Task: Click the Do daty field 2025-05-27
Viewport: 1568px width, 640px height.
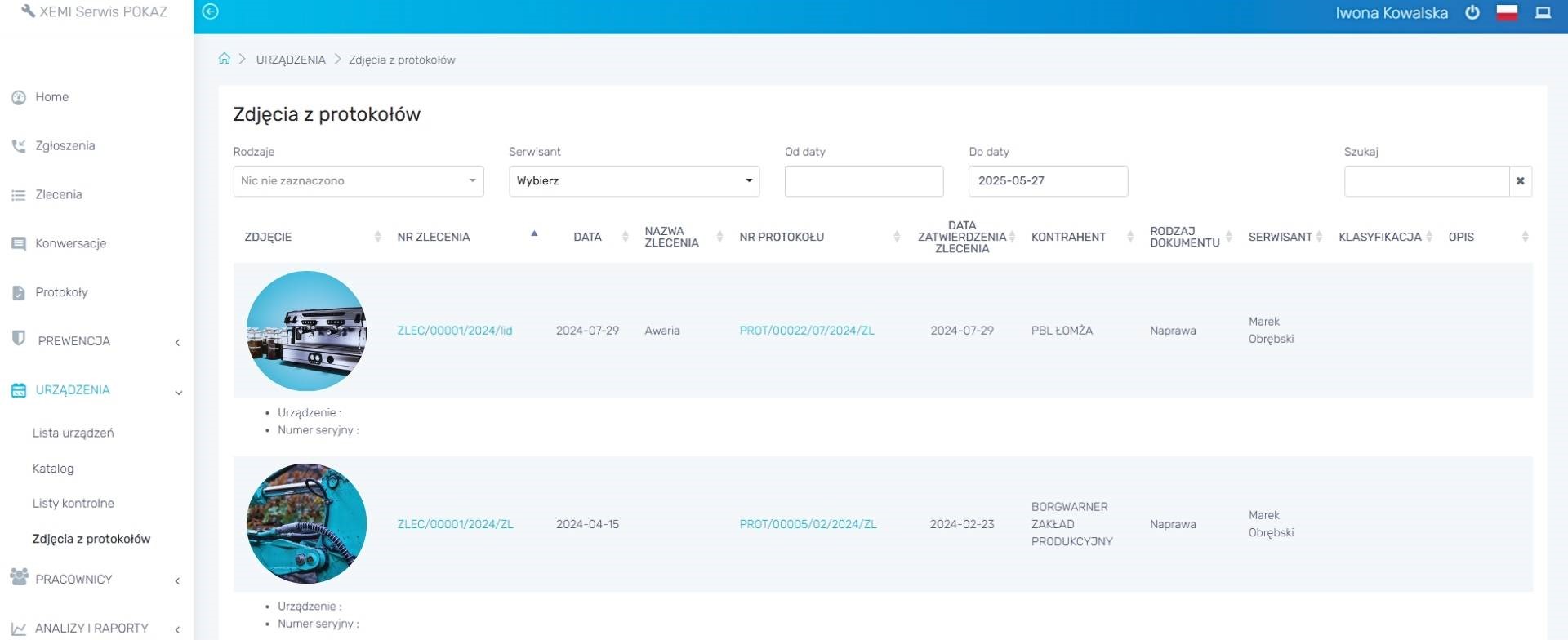Action: point(1048,181)
